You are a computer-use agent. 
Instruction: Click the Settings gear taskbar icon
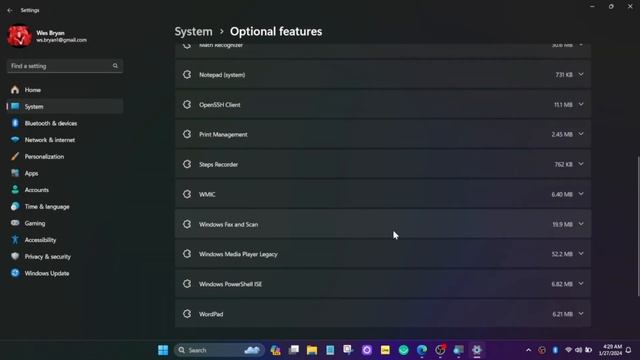coord(477,350)
